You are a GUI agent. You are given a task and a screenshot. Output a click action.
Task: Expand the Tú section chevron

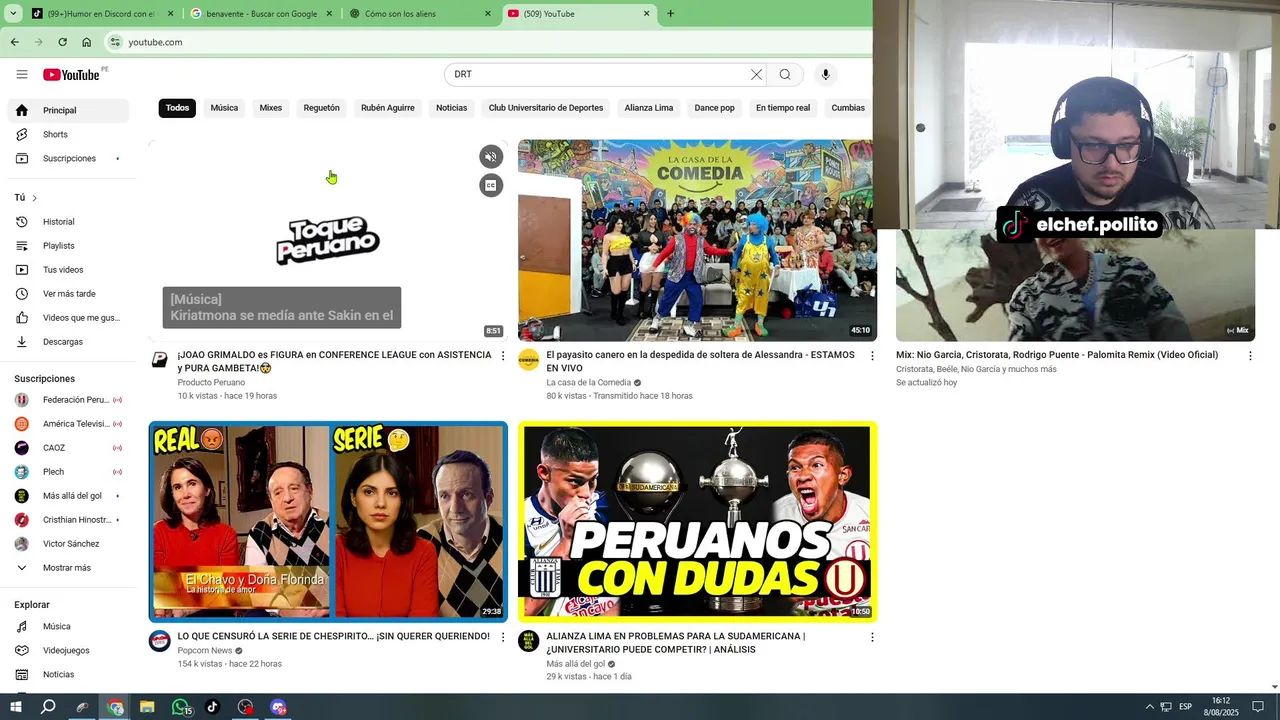[x=34, y=198]
